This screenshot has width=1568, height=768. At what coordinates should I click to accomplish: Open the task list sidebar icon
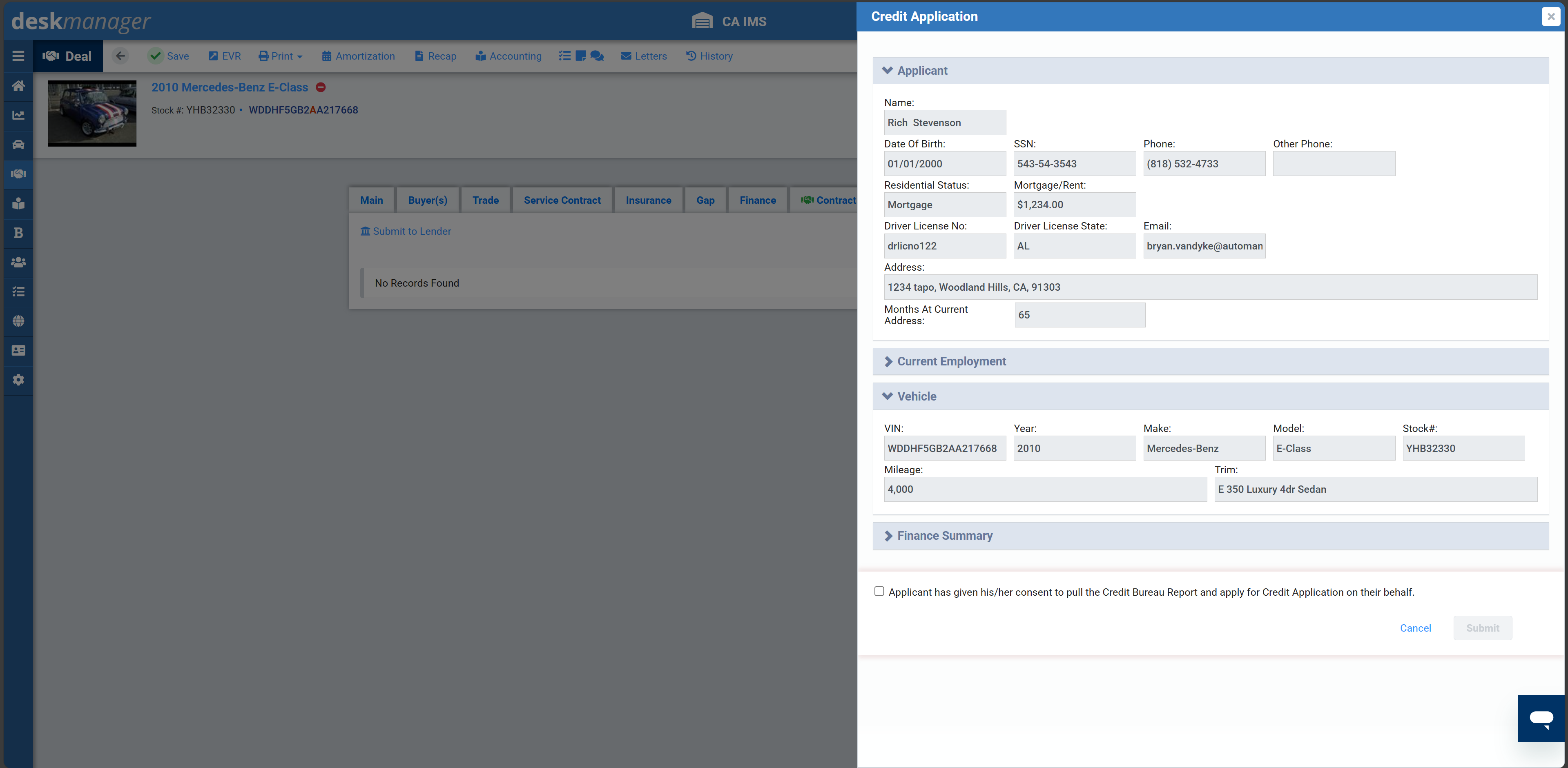pos(18,292)
